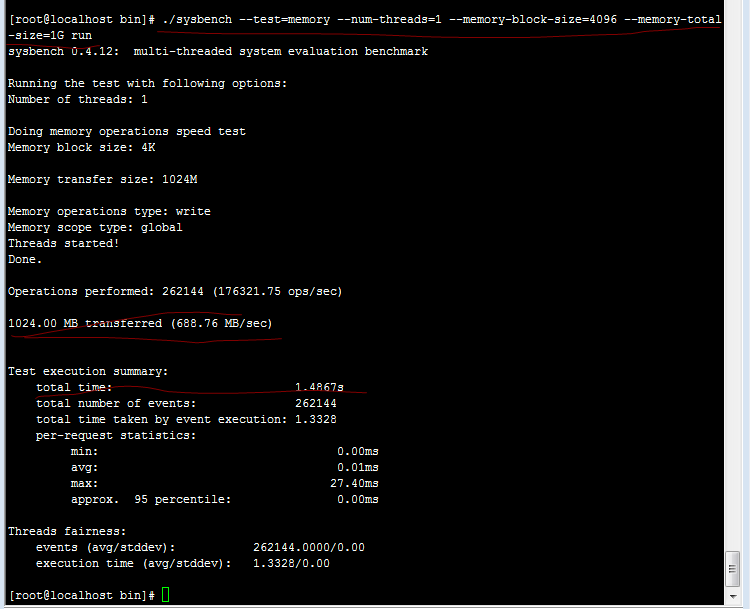The image size is (750, 609).
Task: Click the final '[root@localhost bin]#' prompt
Action: pyautogui.click(x=82, y=596)
